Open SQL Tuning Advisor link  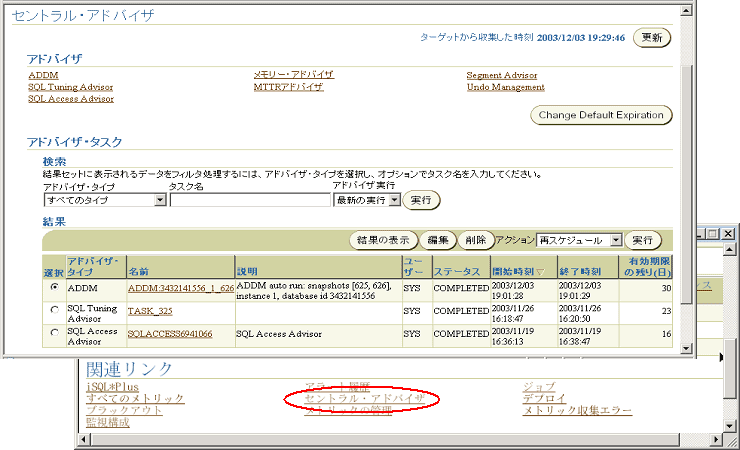tap(71, 87)
